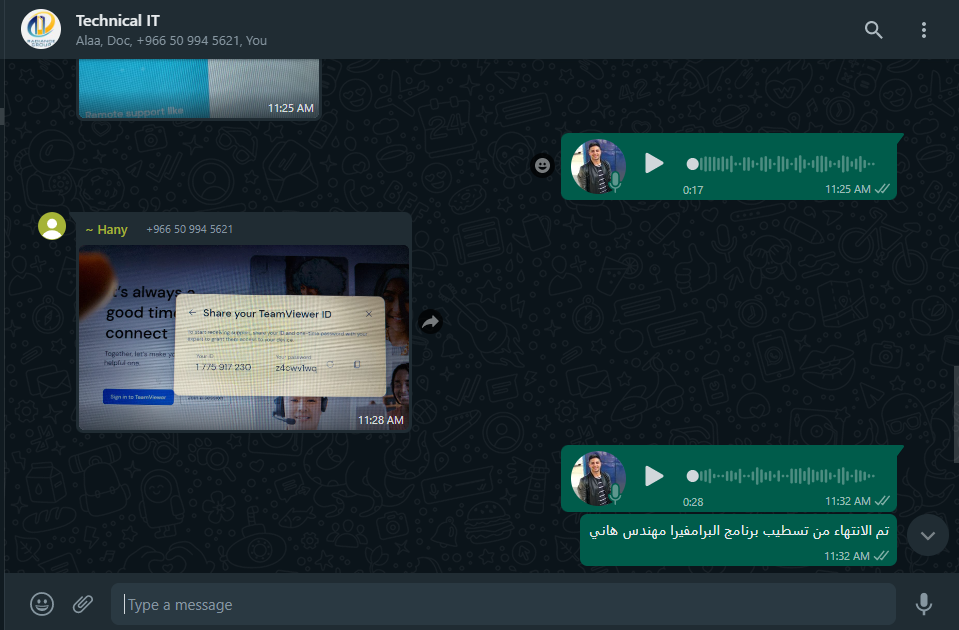
Task: Select the Arabic text message at 11:32 AM
Action: 738,540
